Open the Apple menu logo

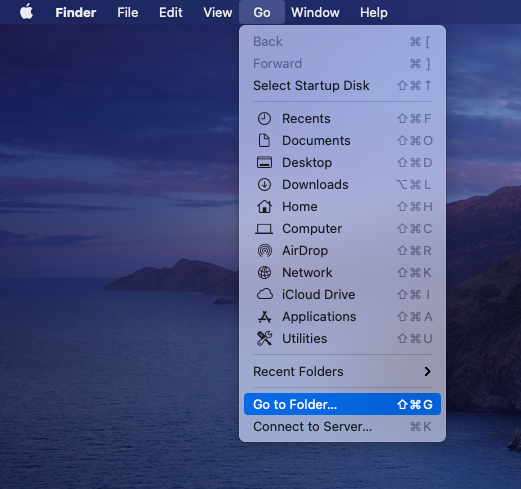pos(26,12)
